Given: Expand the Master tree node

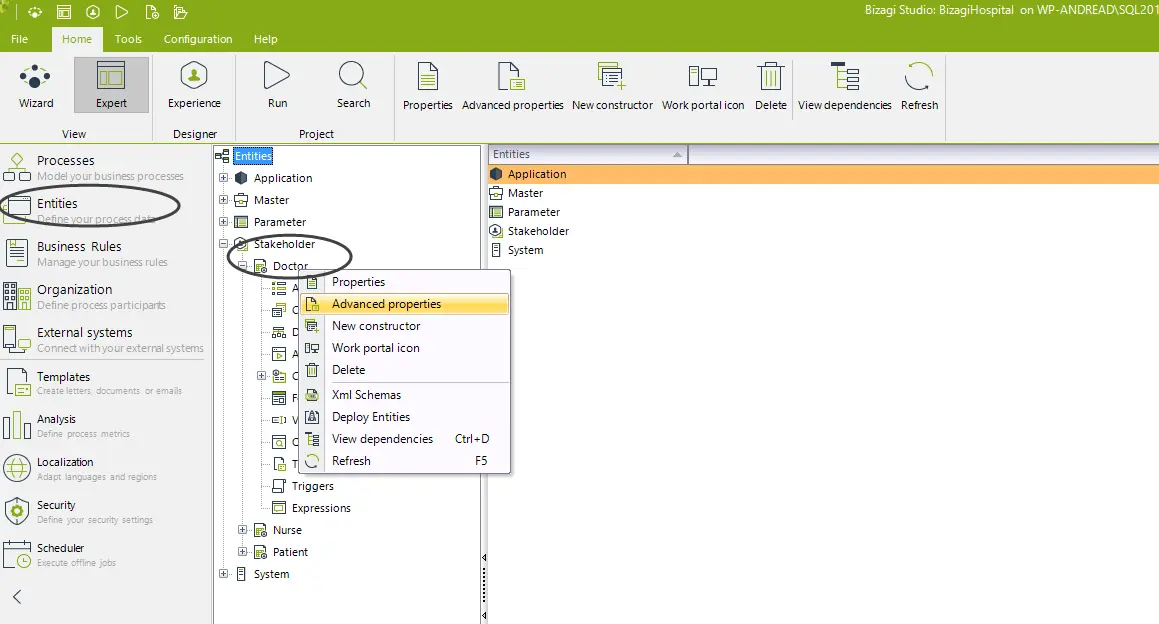Looking at the screenshot, I should [223, 200].
